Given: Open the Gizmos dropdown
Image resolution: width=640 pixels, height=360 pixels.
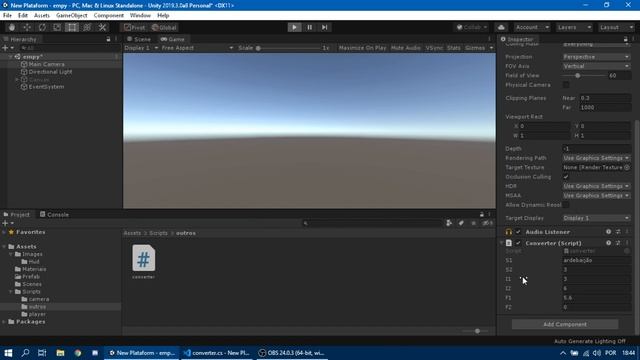Looking at the screenshot, I should pyautogui.click(x=479, y=48).
